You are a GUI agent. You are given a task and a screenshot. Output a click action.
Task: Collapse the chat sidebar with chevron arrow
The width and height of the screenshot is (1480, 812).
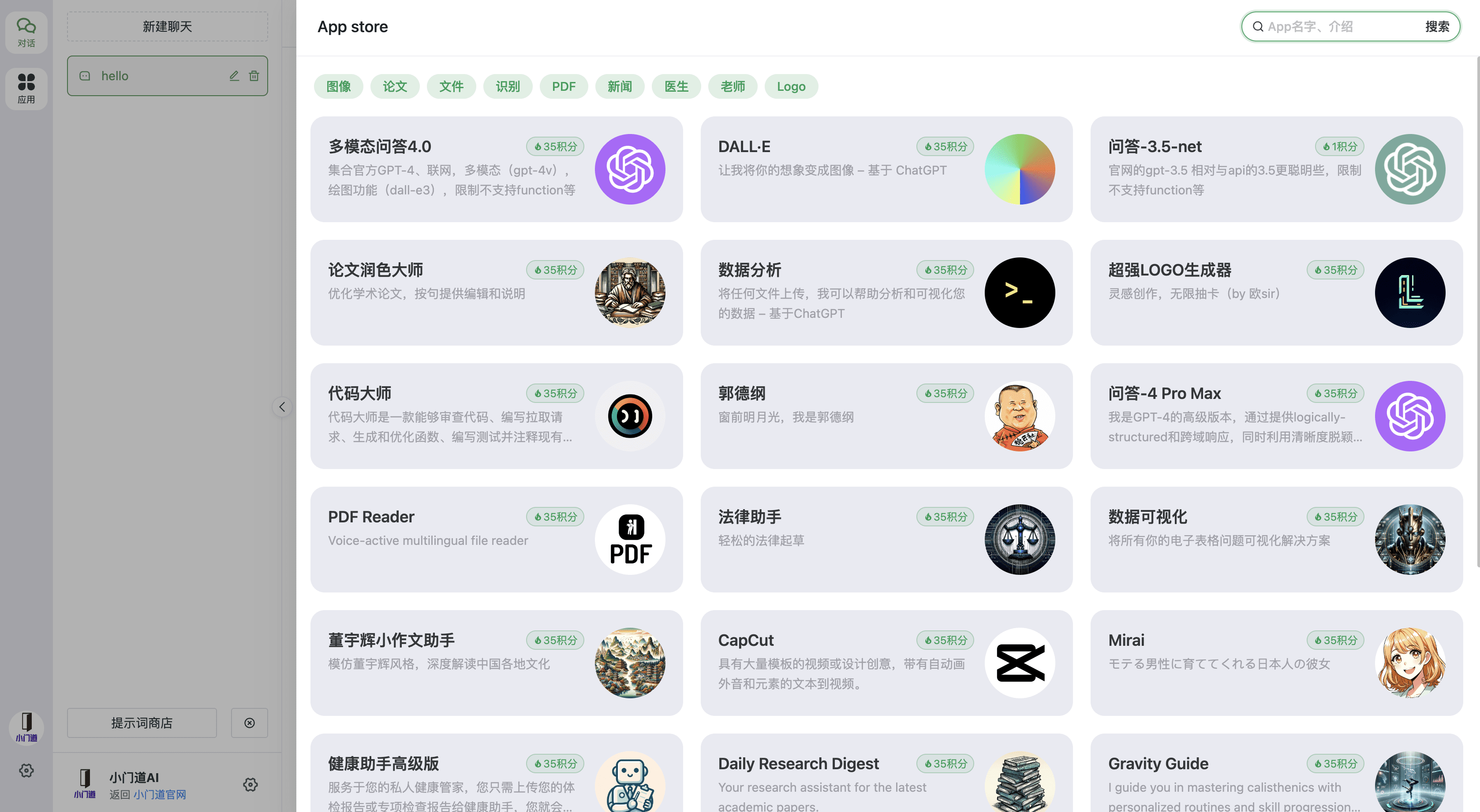pos(282,407)
